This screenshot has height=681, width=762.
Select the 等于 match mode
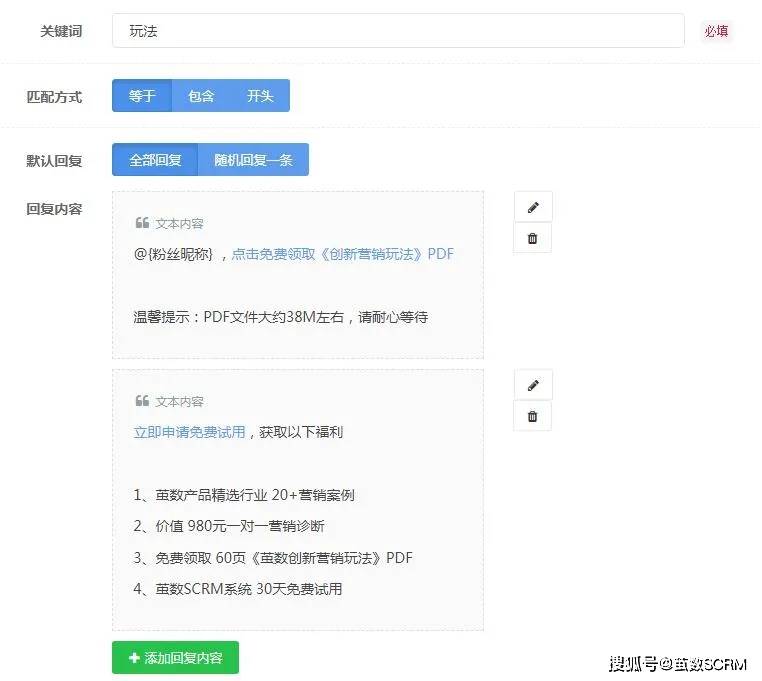[142, 96]
